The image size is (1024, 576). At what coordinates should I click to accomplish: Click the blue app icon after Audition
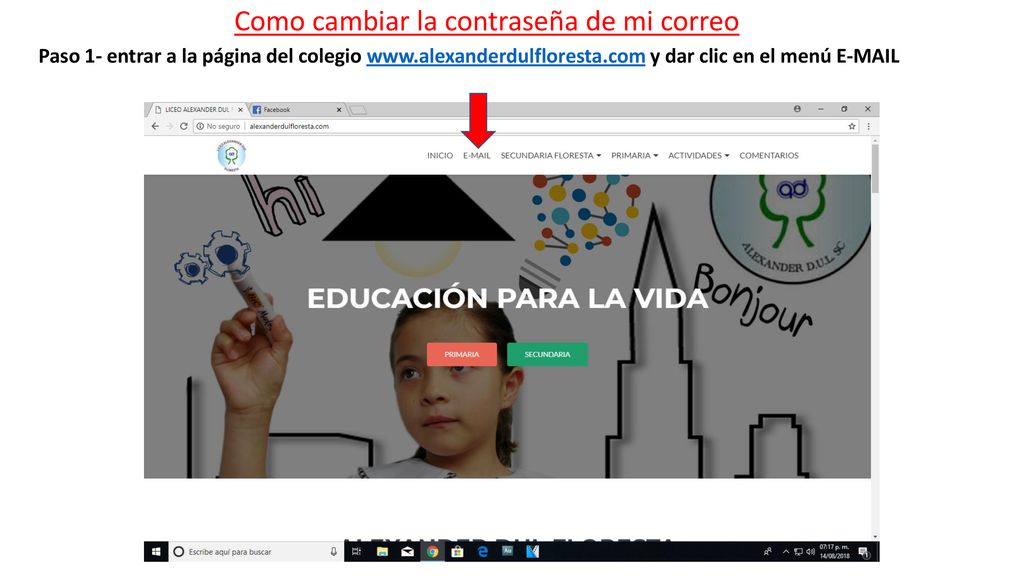tap(533, 552)
